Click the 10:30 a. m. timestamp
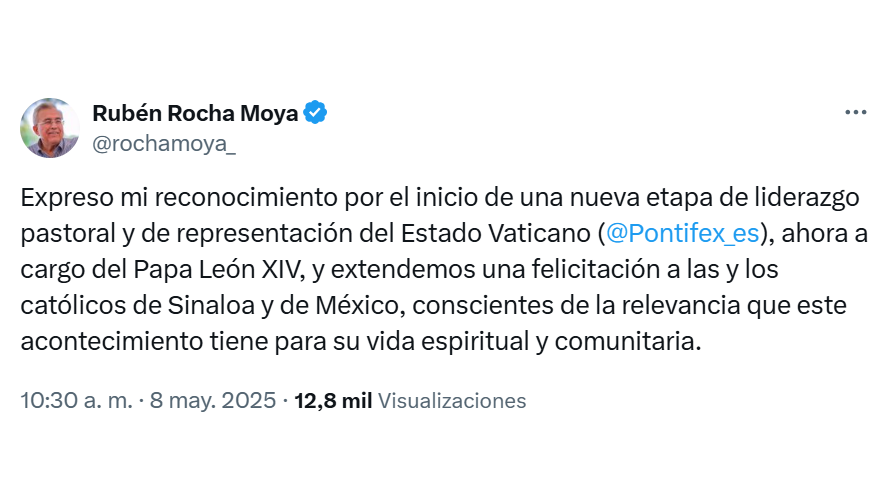Image resolution: width=892 pixels, height=502 pixels. pos(76,401)
